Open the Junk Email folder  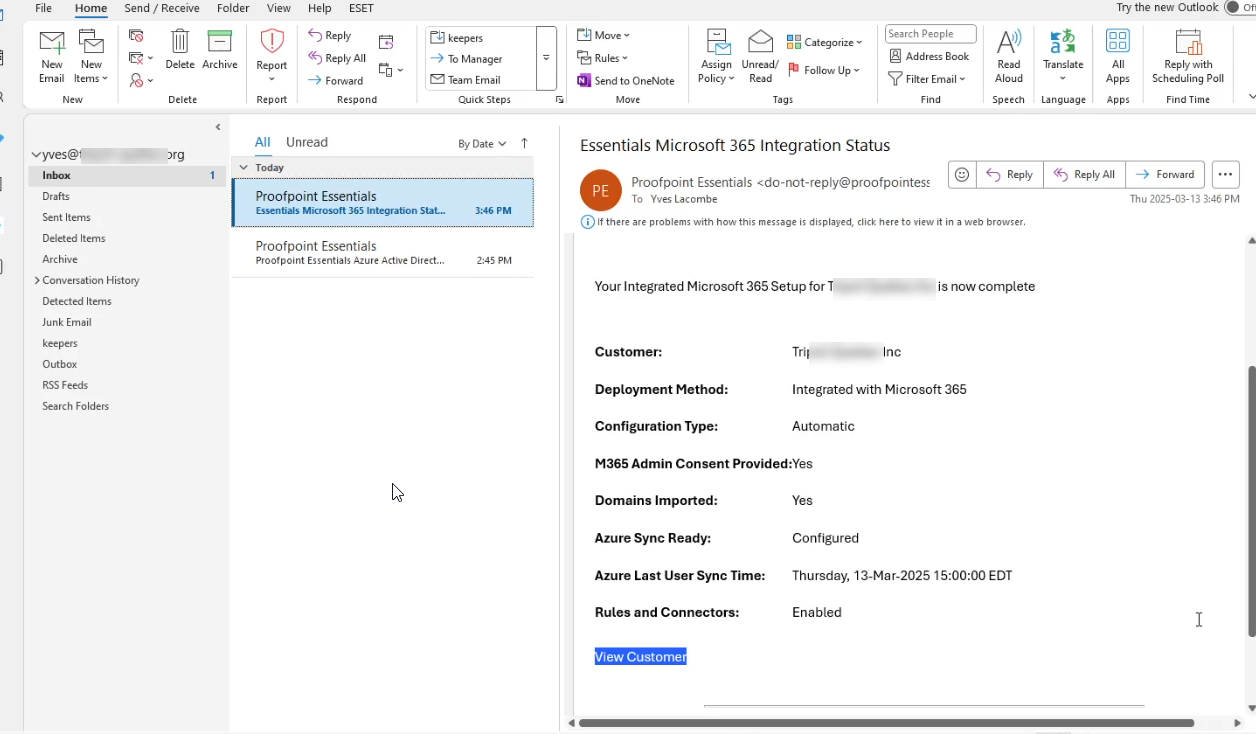point(67,322)
